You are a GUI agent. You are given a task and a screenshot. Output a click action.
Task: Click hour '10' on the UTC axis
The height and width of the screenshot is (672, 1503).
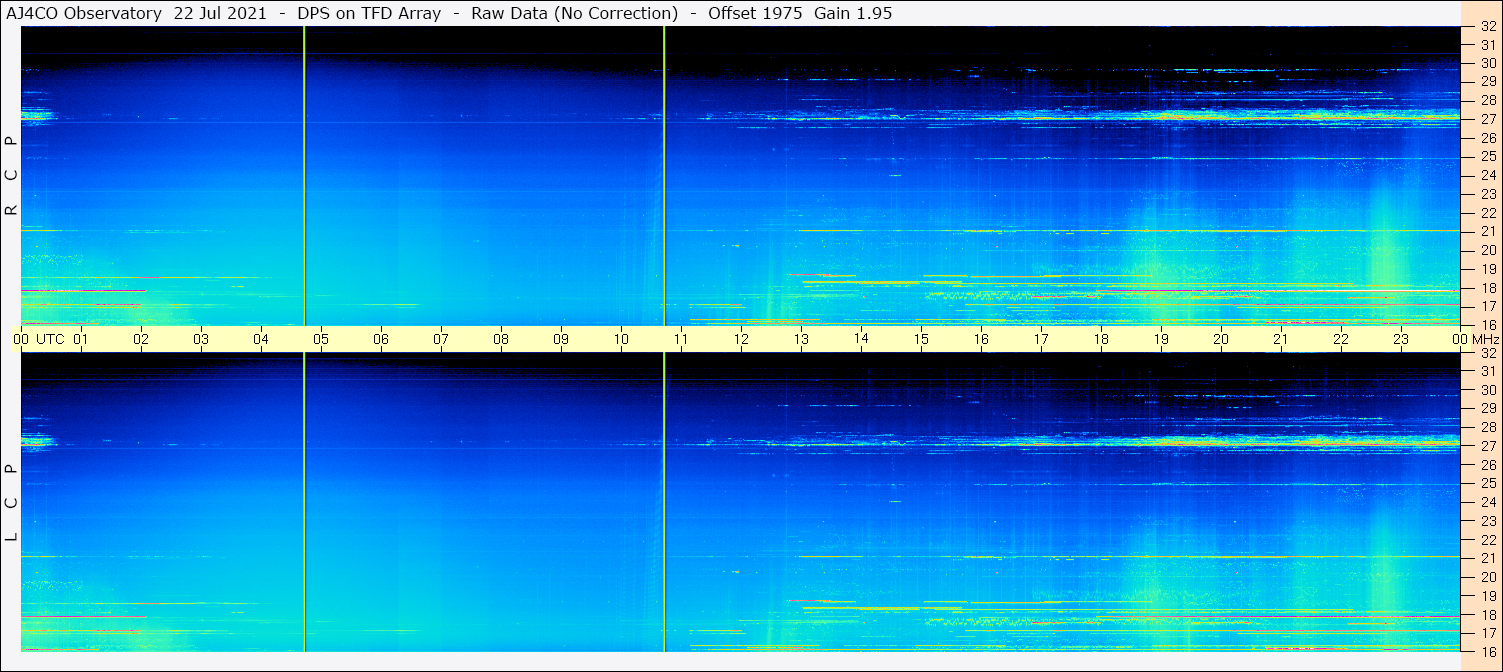pyautogui.click(x=621, y=339)
